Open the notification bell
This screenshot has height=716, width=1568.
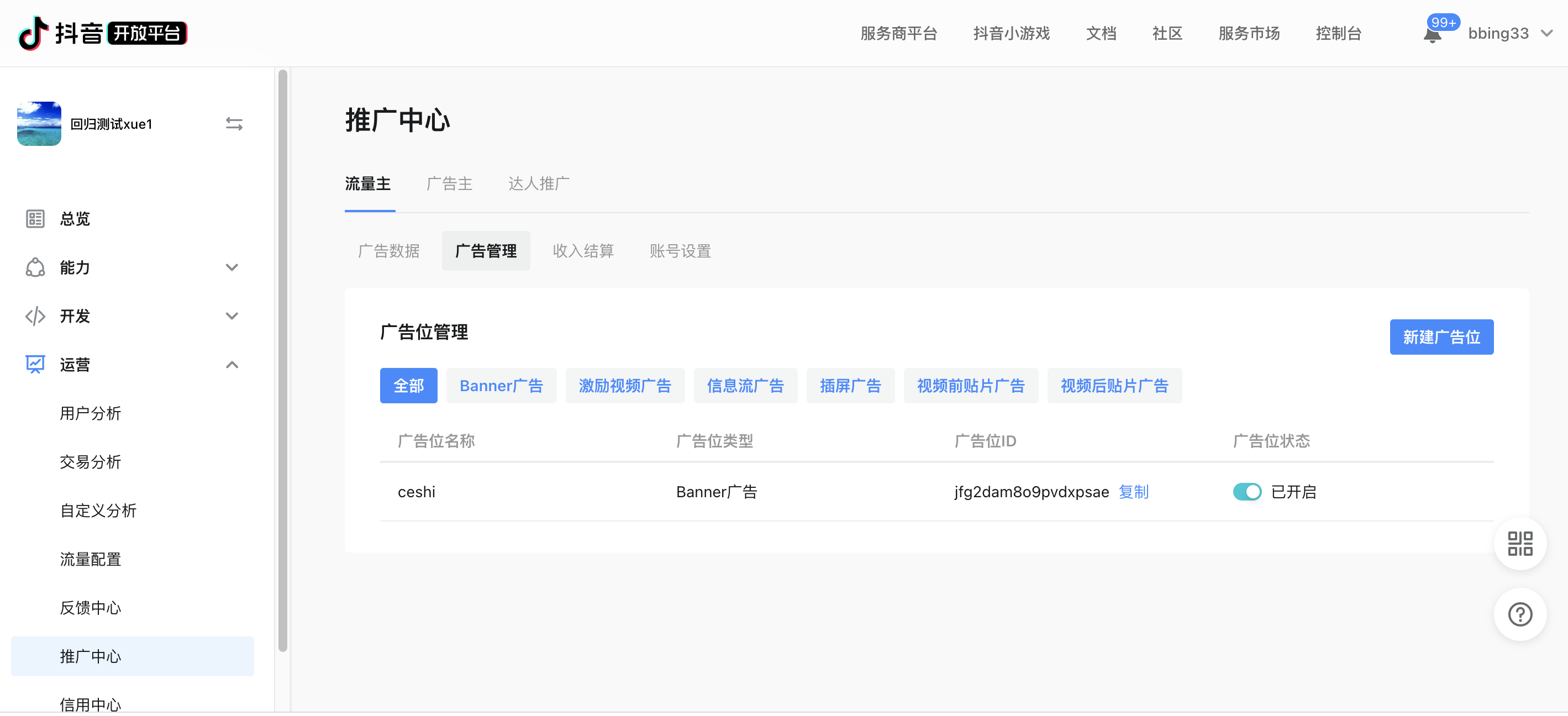coord(1432,35)
